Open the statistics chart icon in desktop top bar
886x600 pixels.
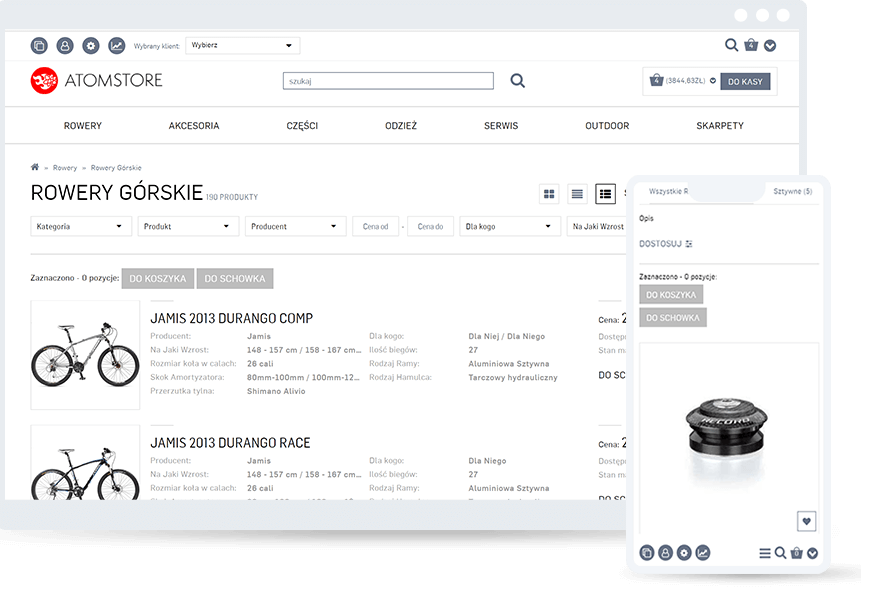click(x=117, y=46)
